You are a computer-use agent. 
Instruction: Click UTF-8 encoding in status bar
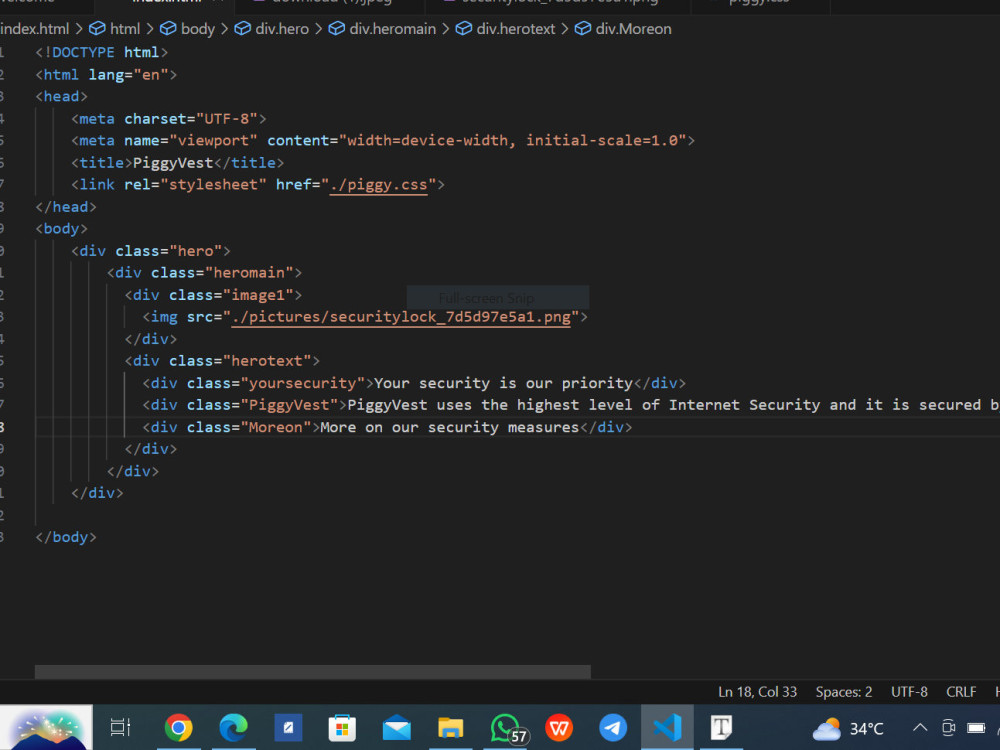point(909,692)
